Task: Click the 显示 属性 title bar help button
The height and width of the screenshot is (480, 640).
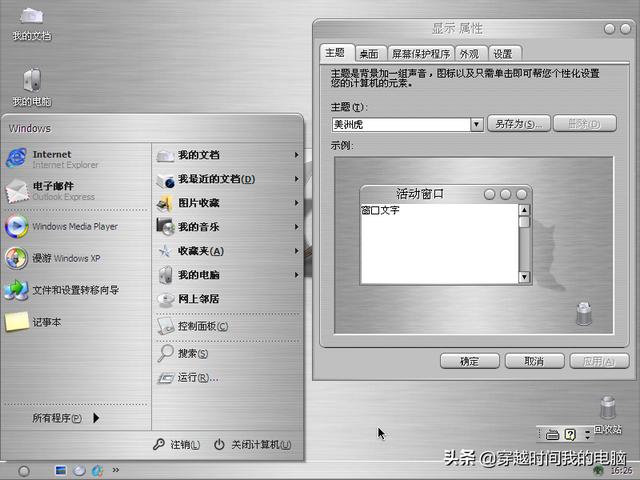Action: (609, 29)
